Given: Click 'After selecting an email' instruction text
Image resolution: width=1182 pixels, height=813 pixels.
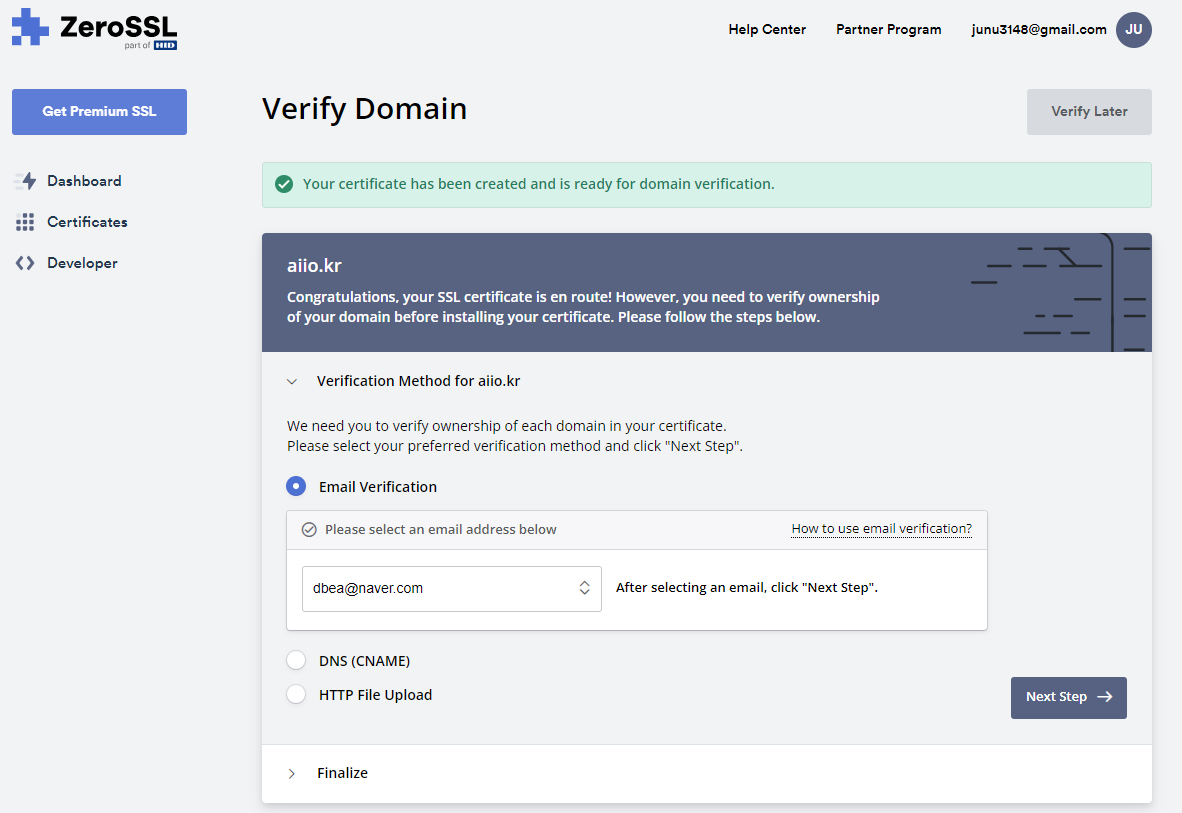Looking at the screenshot, I should [x=746, y=588].
